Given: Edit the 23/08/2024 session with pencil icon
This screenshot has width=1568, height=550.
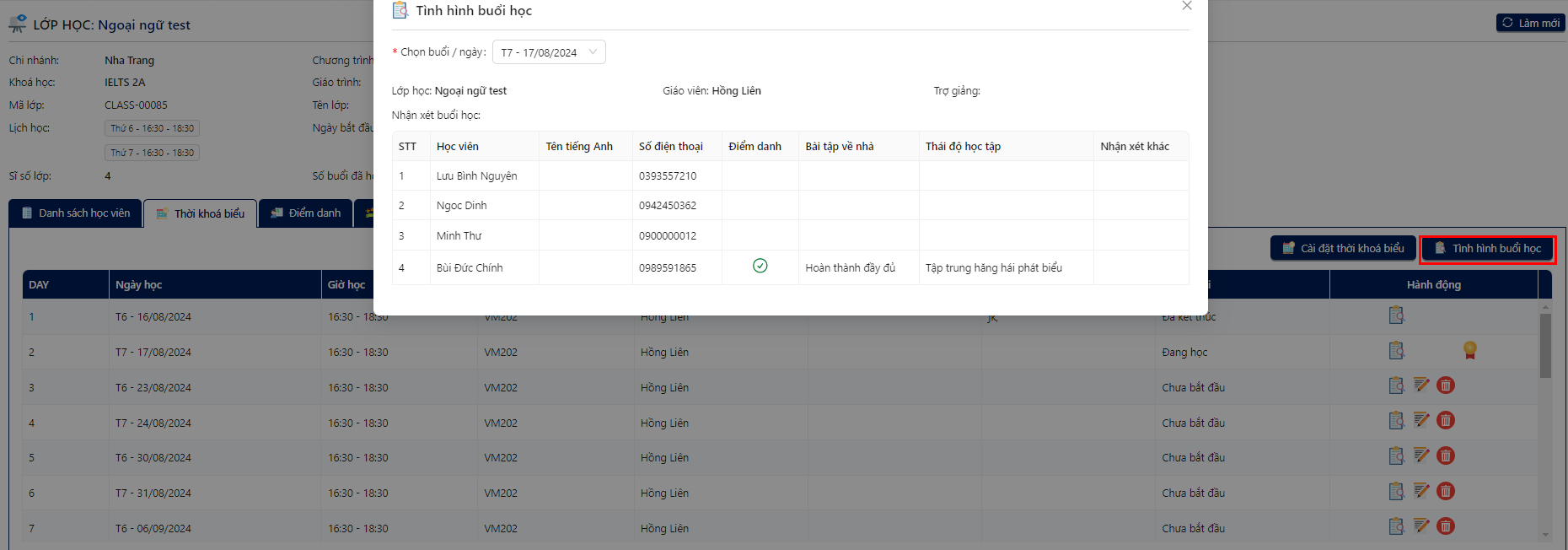Looking at the screenshot, I should coord(1421,386).
